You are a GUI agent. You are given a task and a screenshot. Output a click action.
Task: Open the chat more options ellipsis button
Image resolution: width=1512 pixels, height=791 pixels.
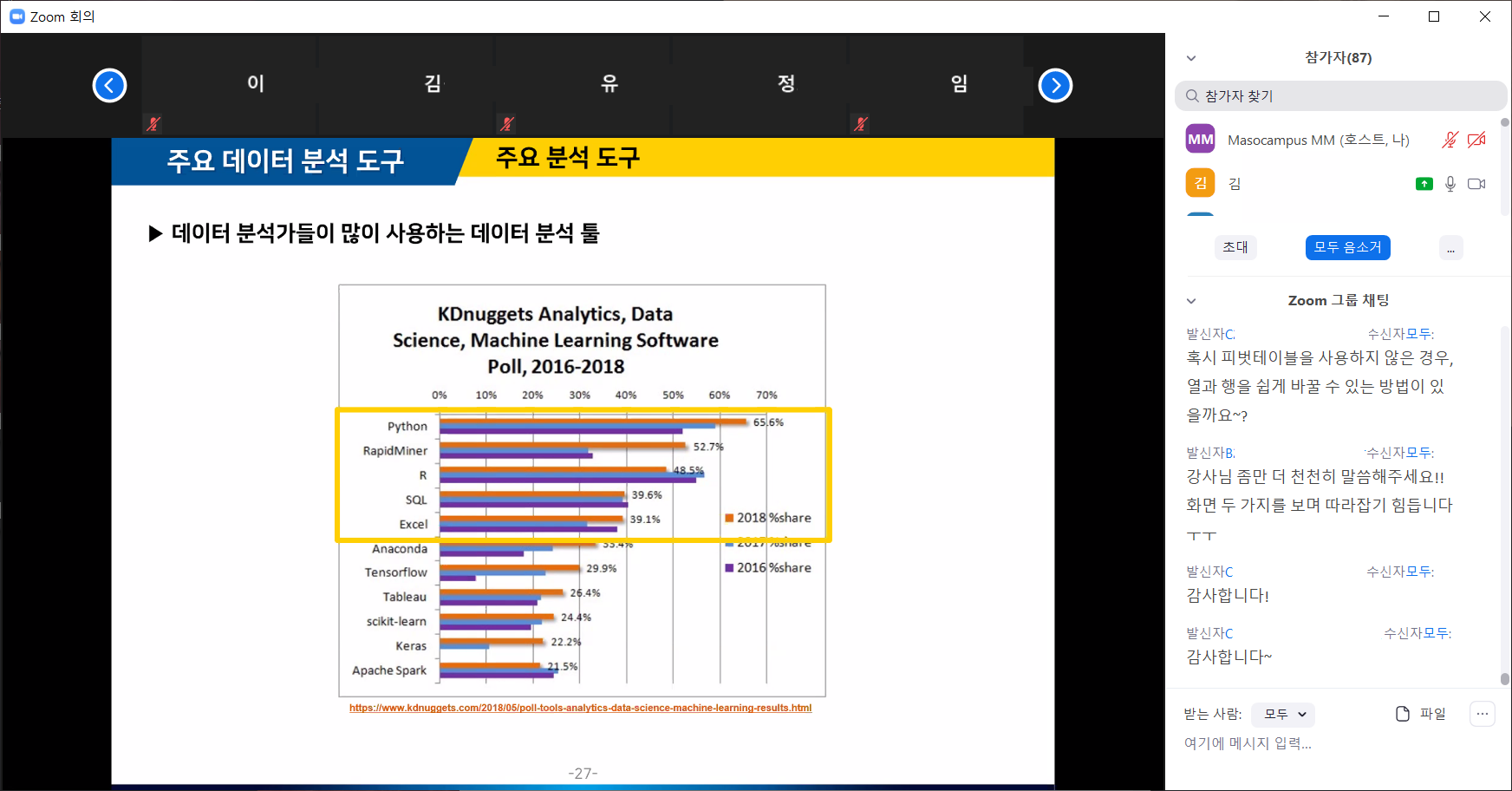[x=1482, y=714]
